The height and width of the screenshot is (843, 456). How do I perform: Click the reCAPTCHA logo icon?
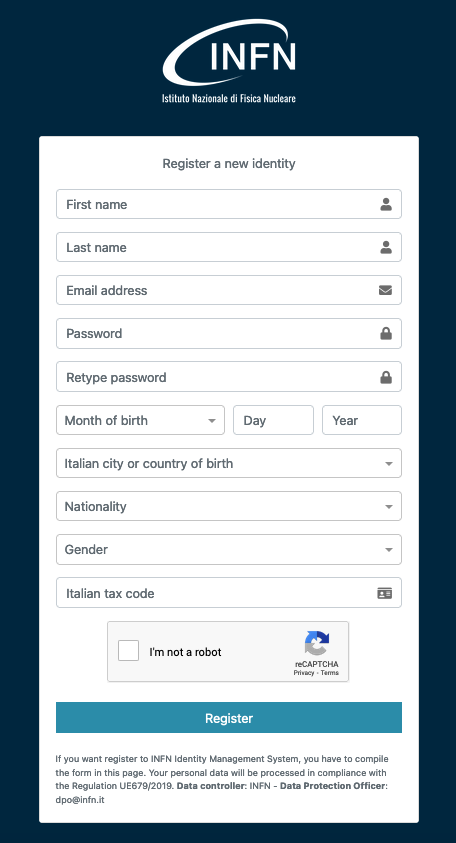pos(317,644)
